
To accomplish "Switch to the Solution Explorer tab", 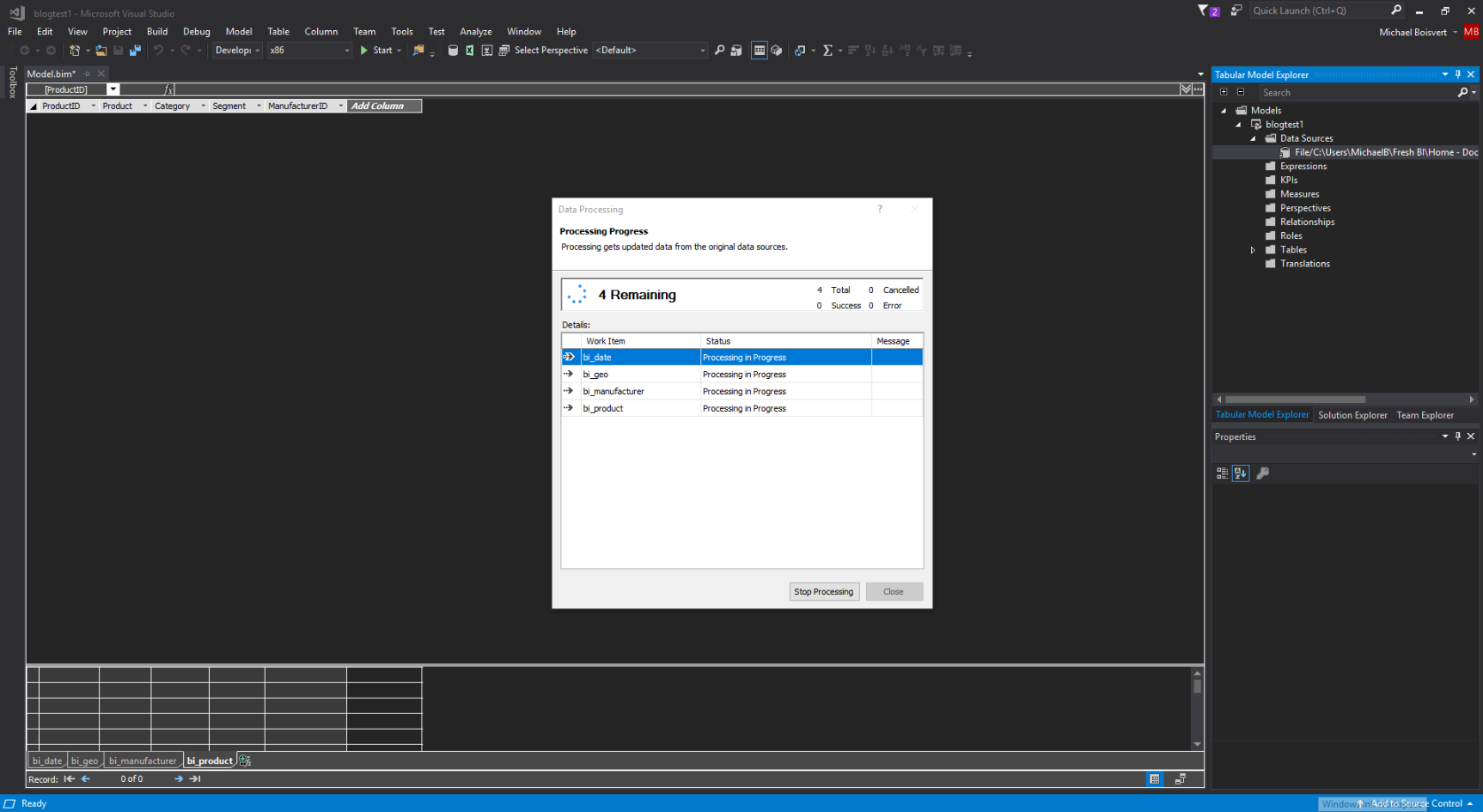I will [1352, 415].
